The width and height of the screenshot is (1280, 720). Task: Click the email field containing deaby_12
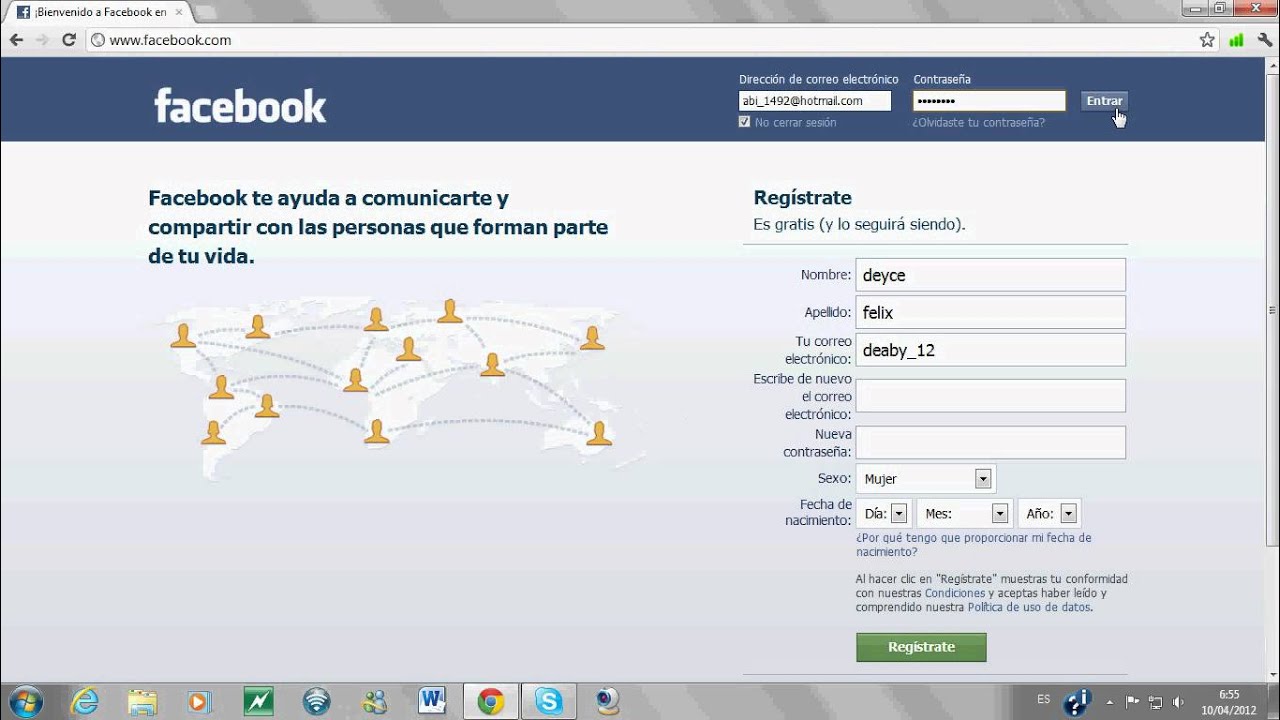[x=991, y=350]
